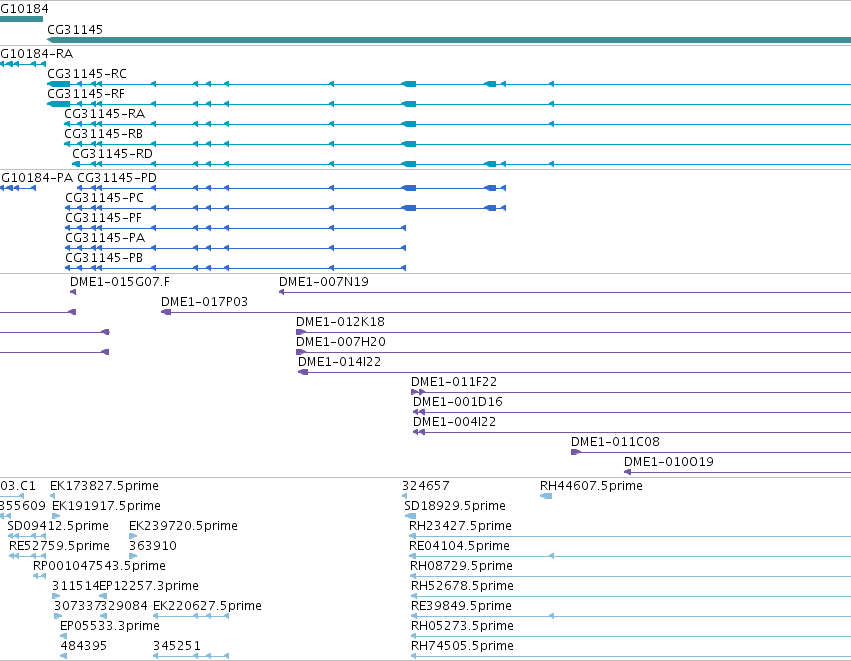Click the 324657 alignment arrow
Screen dimensions: 851x661
(x=404, y=496)
